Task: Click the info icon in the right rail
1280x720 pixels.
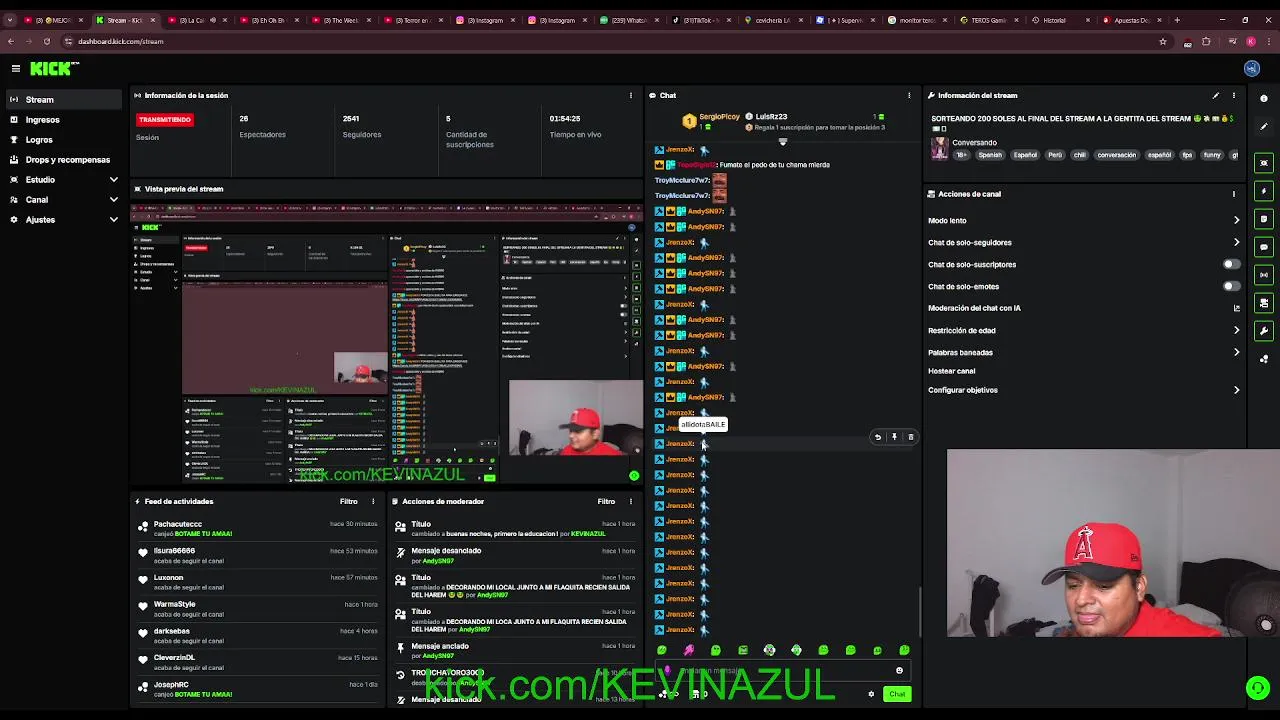Action: click(1264, 98)
